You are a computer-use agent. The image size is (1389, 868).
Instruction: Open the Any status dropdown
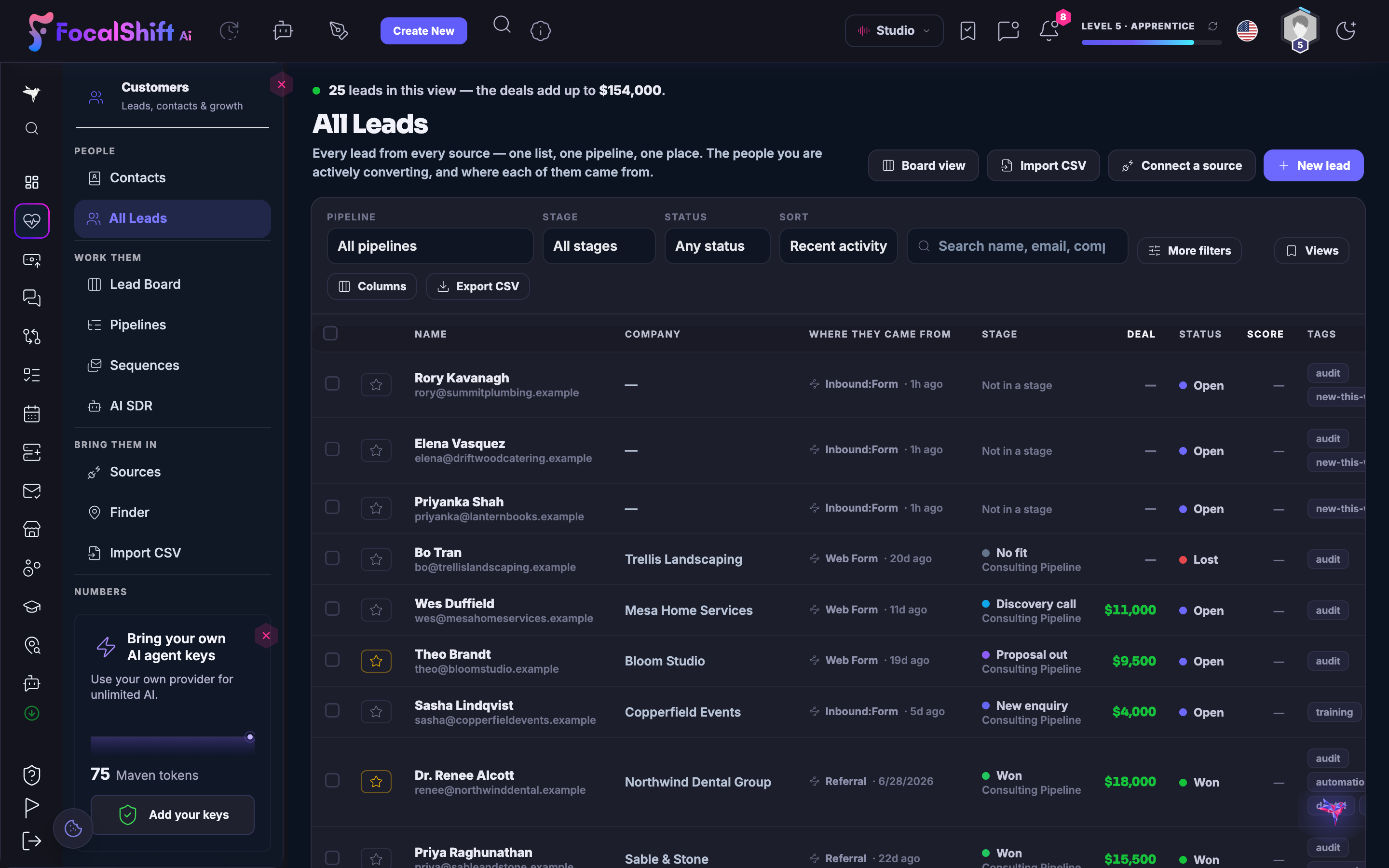coord(717,246)
